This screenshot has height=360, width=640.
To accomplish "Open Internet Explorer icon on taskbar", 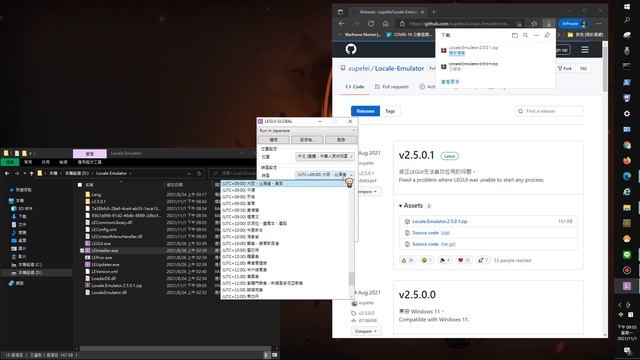I will point(627,192).
